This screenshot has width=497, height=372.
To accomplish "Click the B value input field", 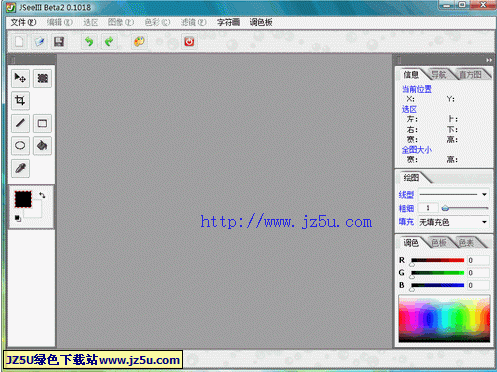I will coord(478,285).
